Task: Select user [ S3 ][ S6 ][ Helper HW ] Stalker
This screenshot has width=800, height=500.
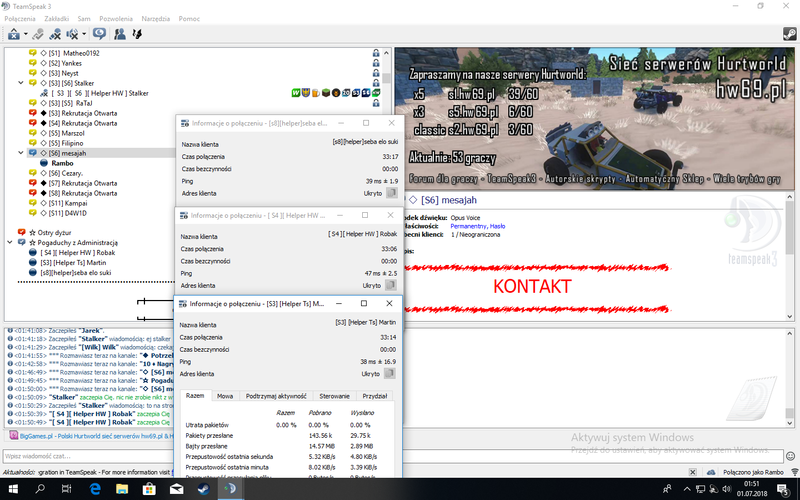Action: tap(100, 93)
